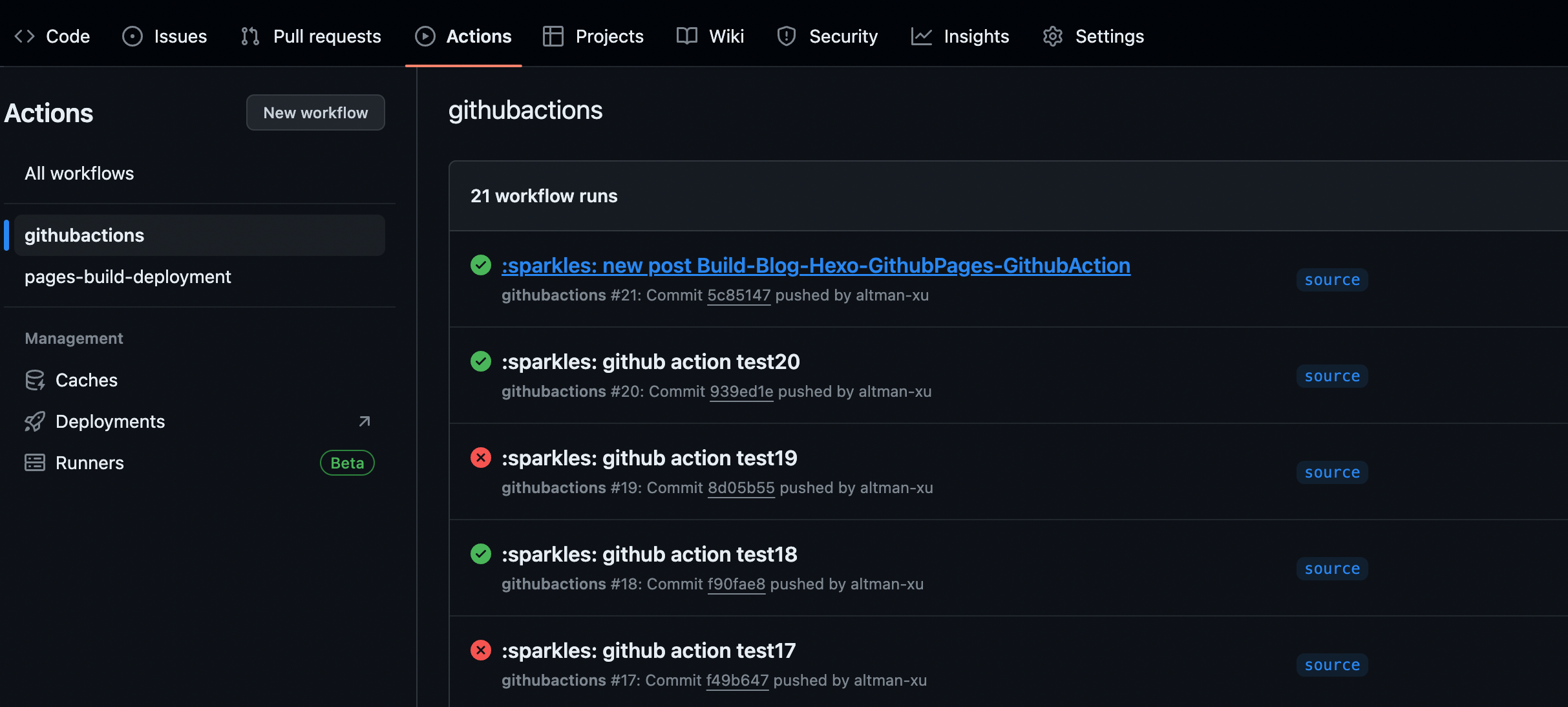Click the source branch label for test18
Image resolution: width=1568 pixels, height=707 pixels.
click(1331, 569)
